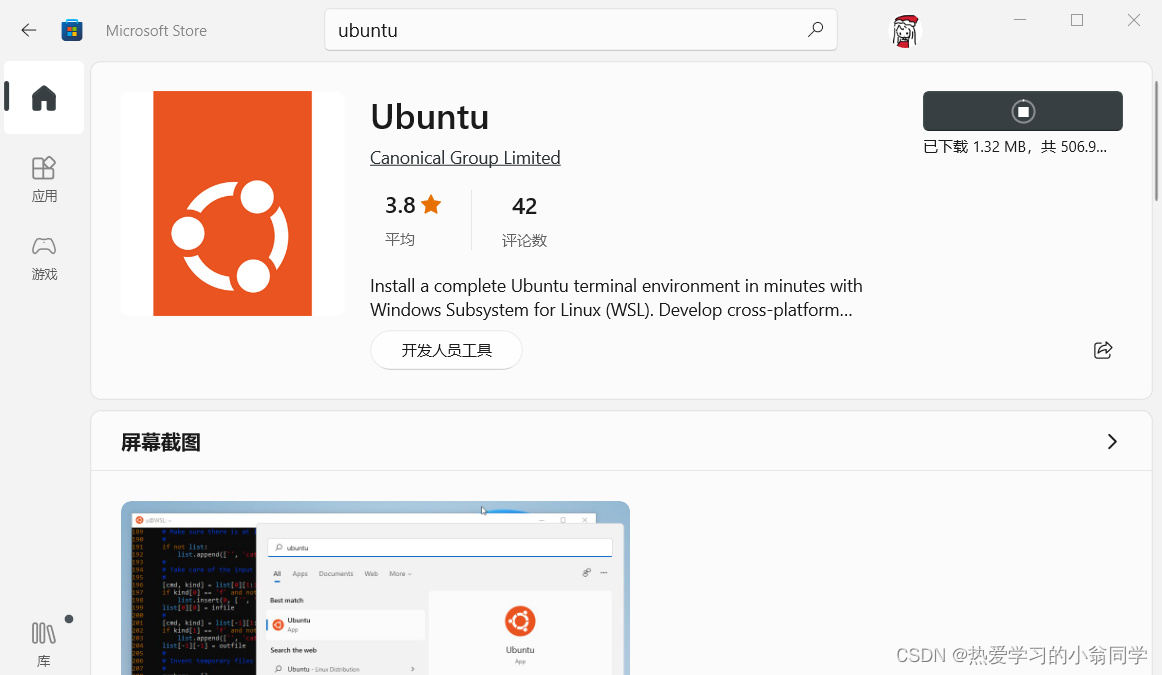
Task: Go back with the arrow icon
Action: [29, 30]
